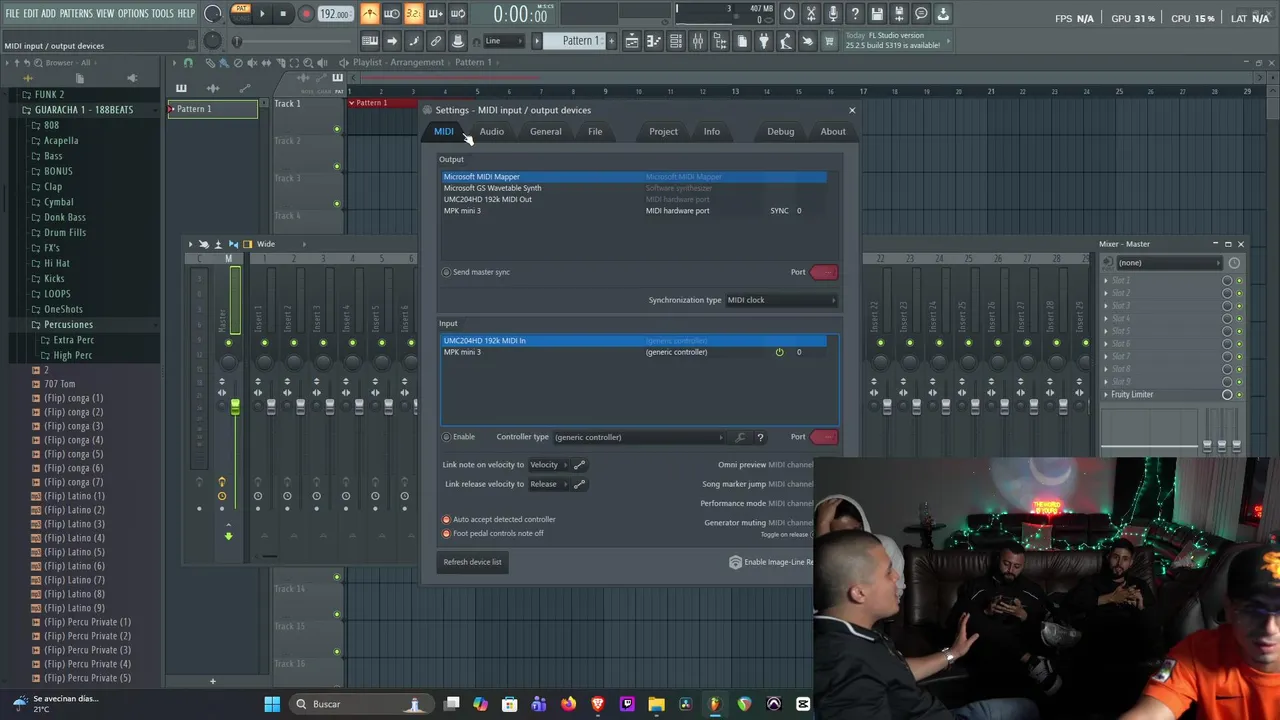The image size is (1280, 720).
Task: Toggle Foot pedal controls note off
Action: pos(447,534)
